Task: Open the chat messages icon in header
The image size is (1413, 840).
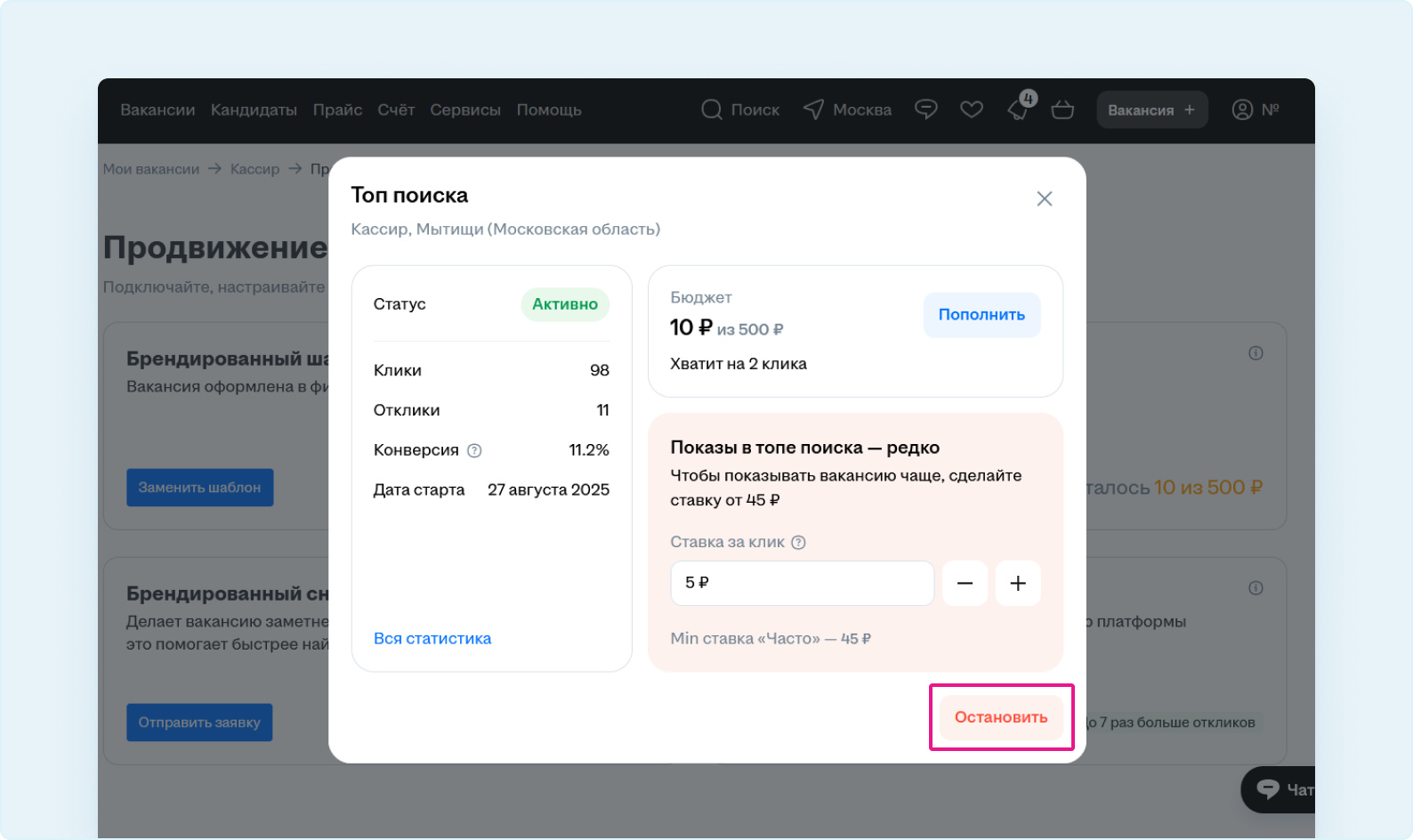Action: (x=926, y=109)
